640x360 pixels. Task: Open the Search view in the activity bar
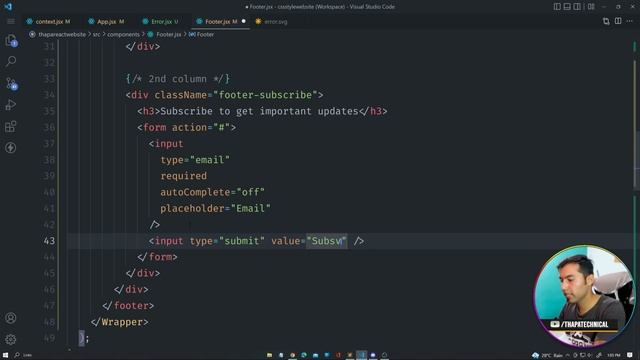tap(11, 62)
